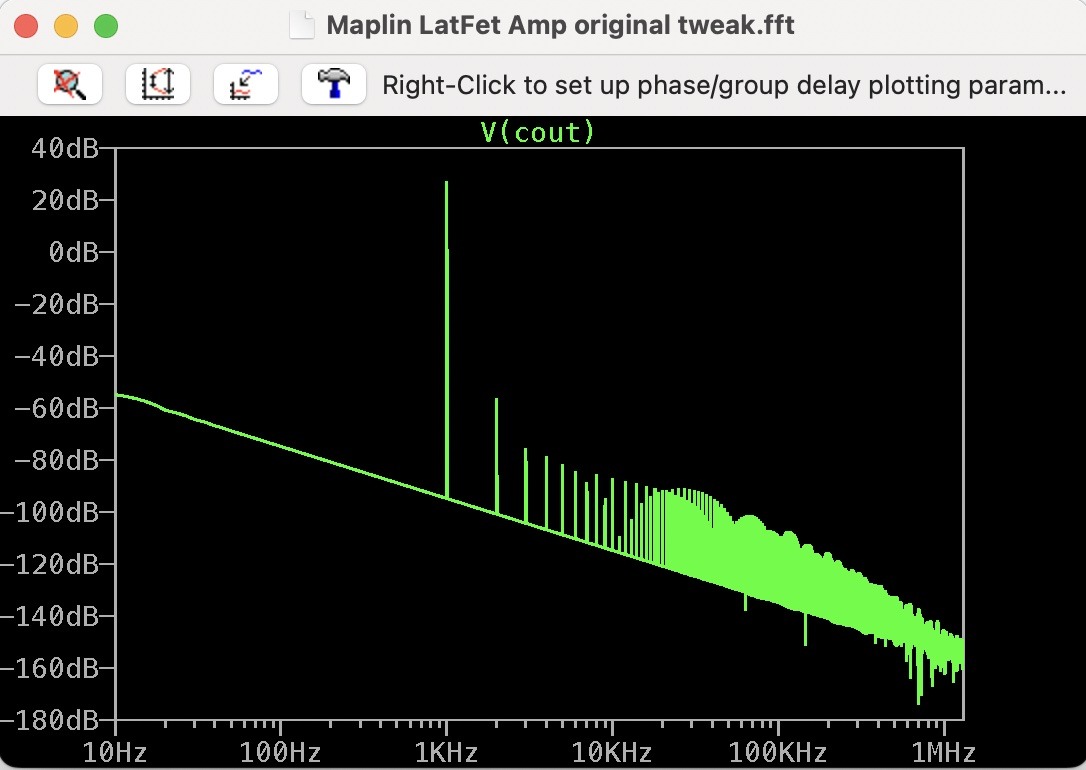
Task: Click the -20dB vertical axis label
Action: coord(57,304)
